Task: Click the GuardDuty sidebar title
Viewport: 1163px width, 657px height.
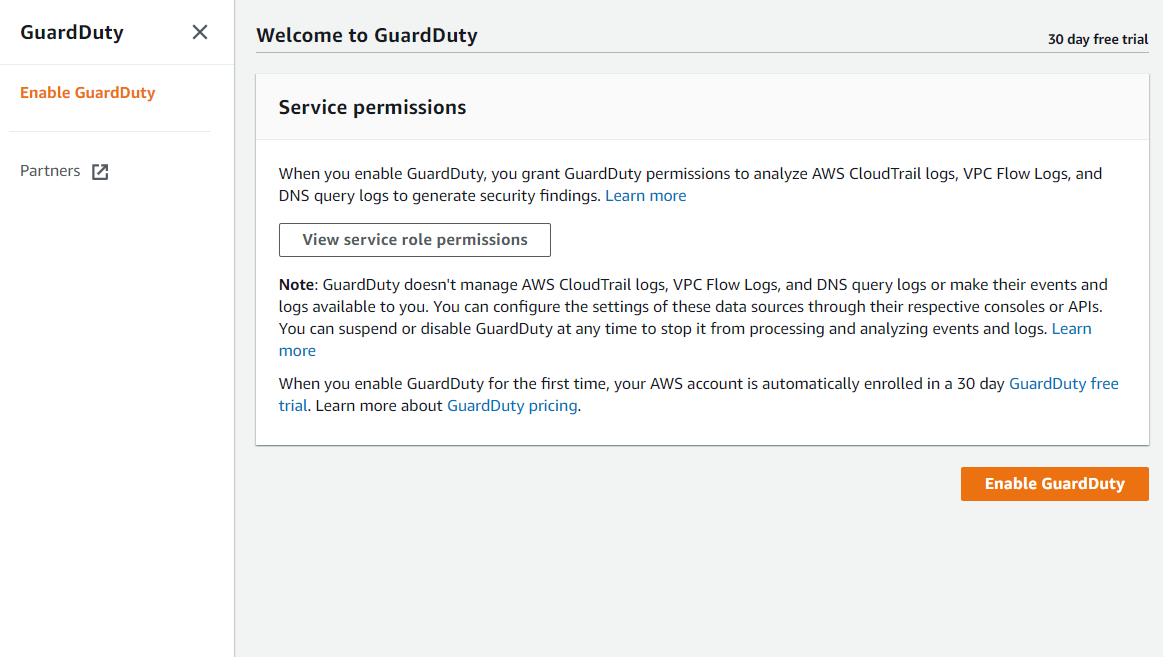Action: [x=72, y=33]
